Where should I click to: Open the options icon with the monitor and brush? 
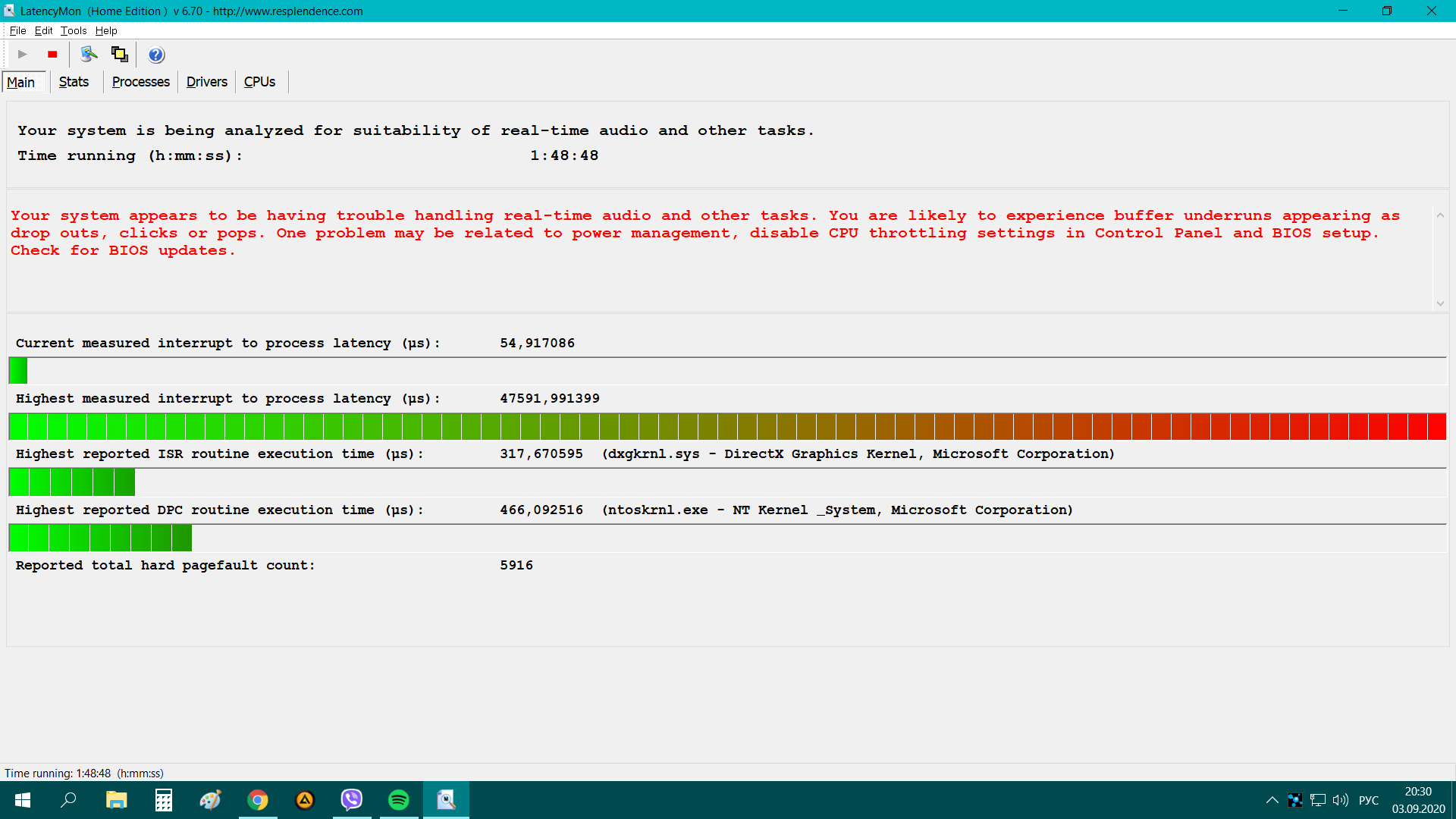[89, 54]
